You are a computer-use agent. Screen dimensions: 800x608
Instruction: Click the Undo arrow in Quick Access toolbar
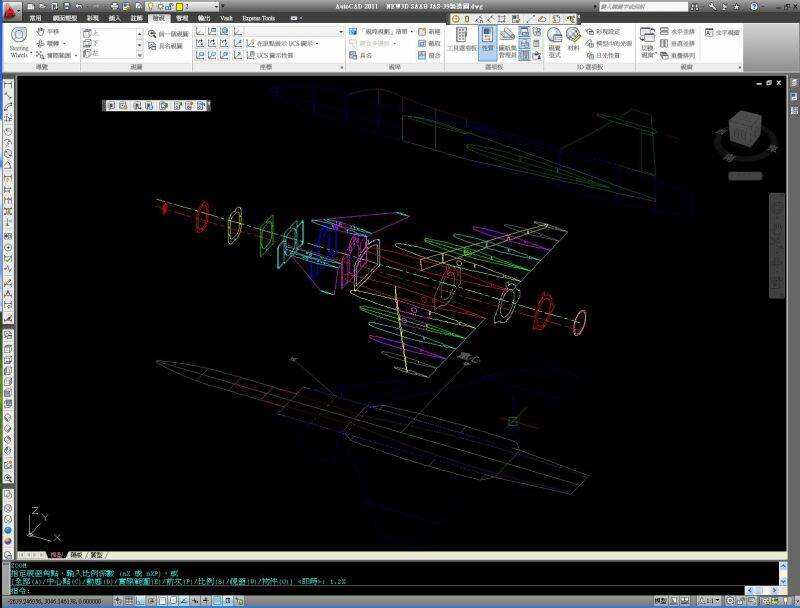pos(79,7)
